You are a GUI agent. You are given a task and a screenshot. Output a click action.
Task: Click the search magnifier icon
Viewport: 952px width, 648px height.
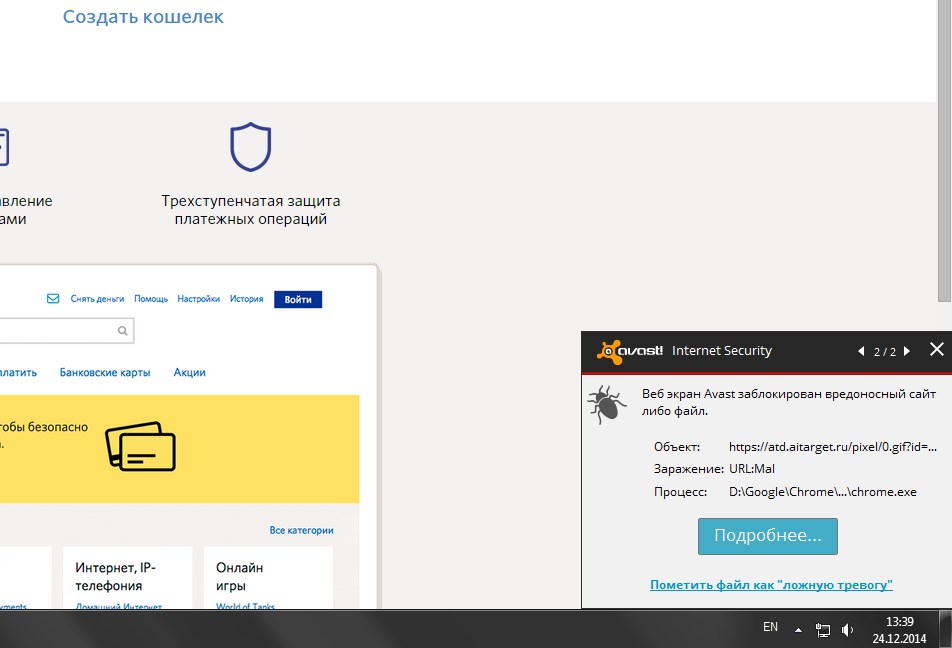point(123,331)
